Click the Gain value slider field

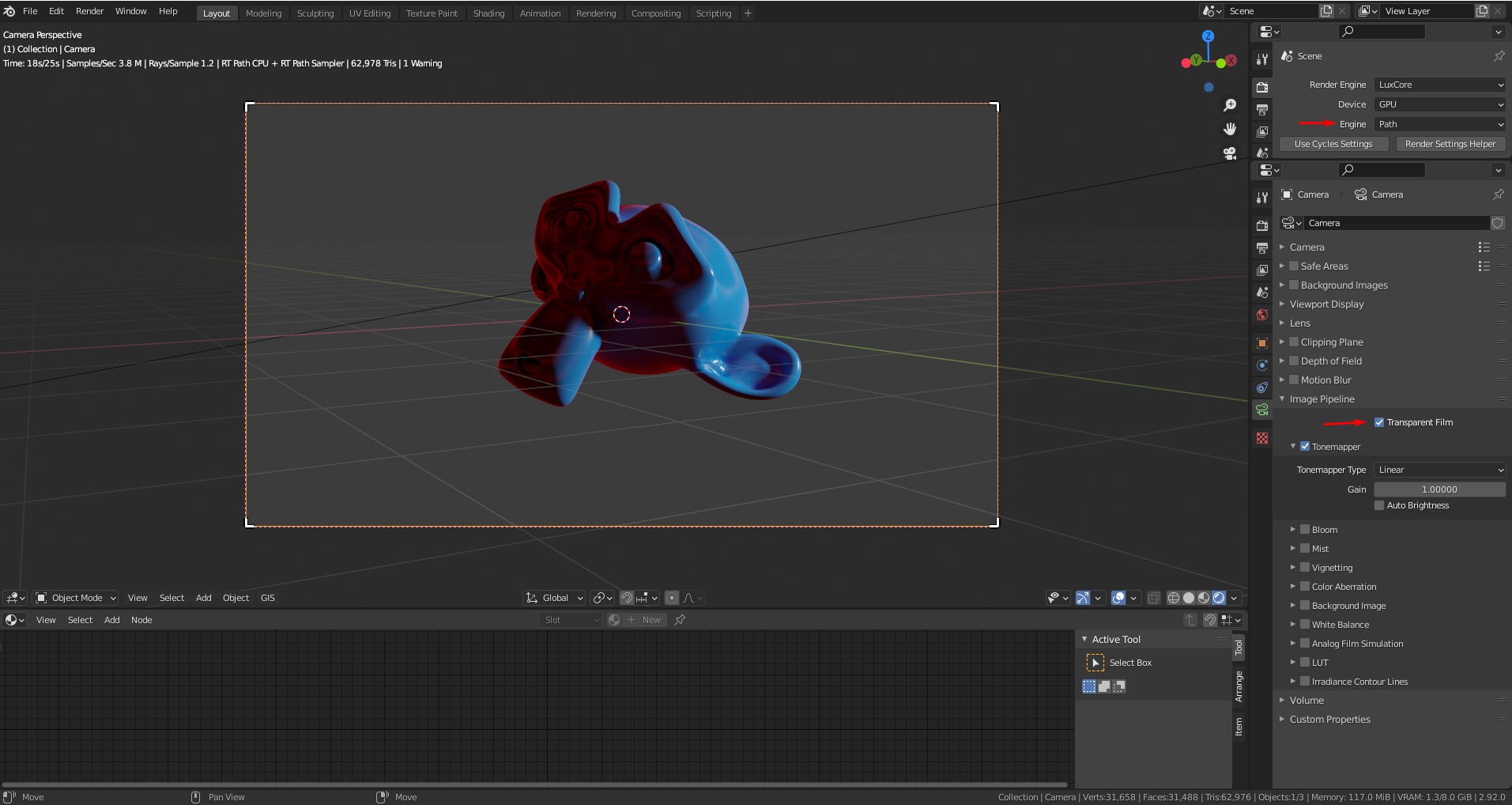click(x=1439, y=489)
